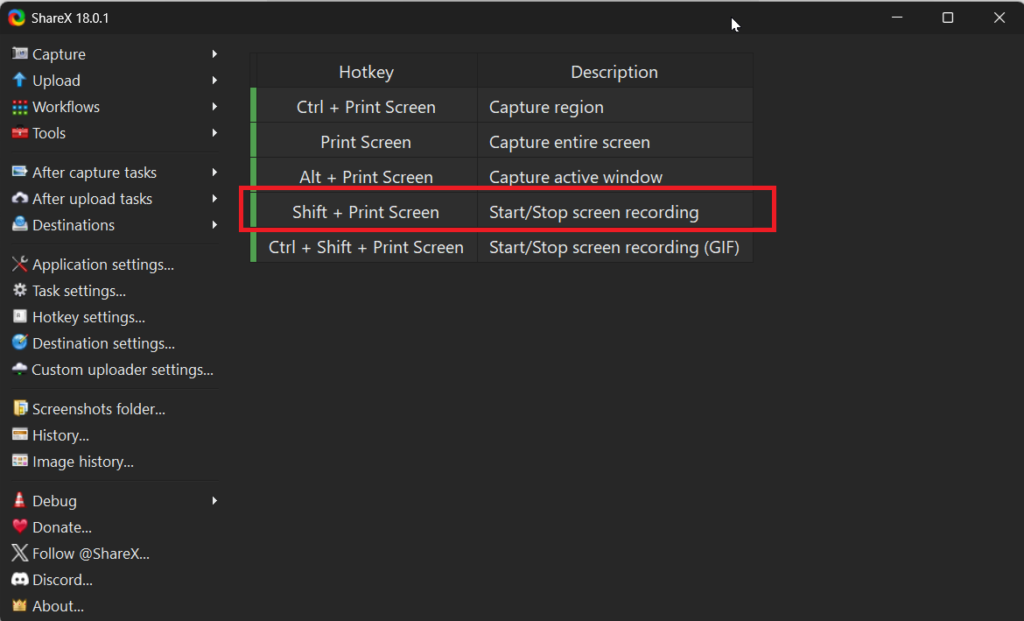The width and height of the screenshot is (1024, 621).
Task: Click the Capture menu camera icon
Action: tap(19, 54)
